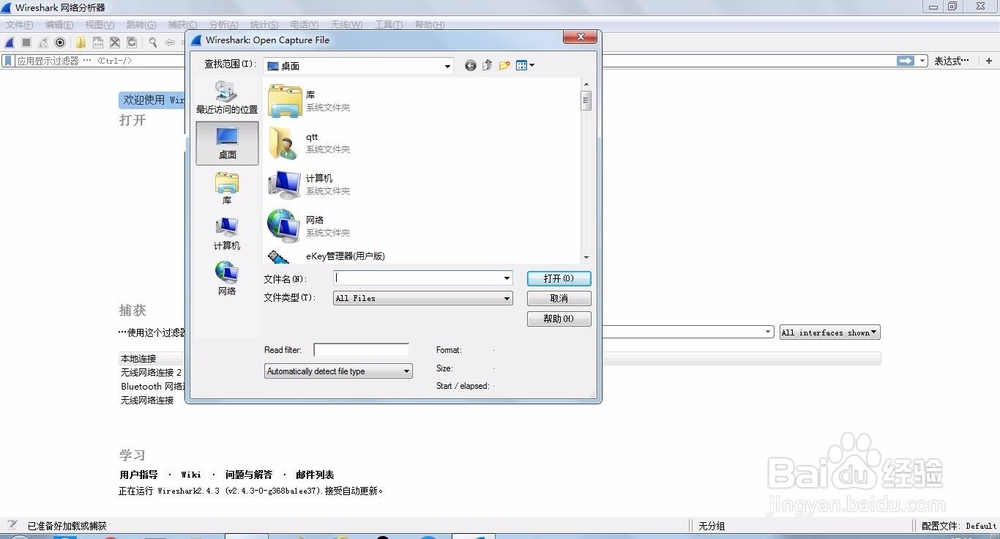
Task: Close the Open Capture File dialog
Action: point(580,37)
